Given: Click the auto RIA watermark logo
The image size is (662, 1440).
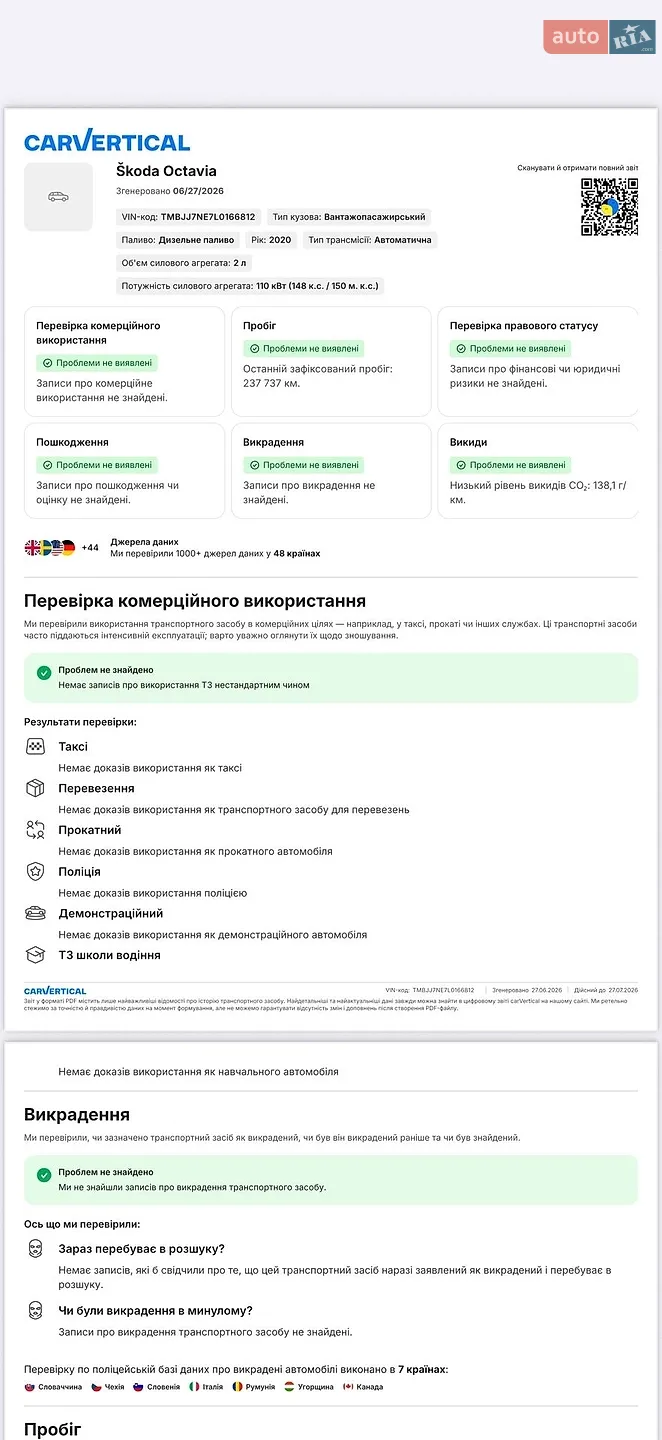Looking at the screenshot, I should [x=599, y=37].
